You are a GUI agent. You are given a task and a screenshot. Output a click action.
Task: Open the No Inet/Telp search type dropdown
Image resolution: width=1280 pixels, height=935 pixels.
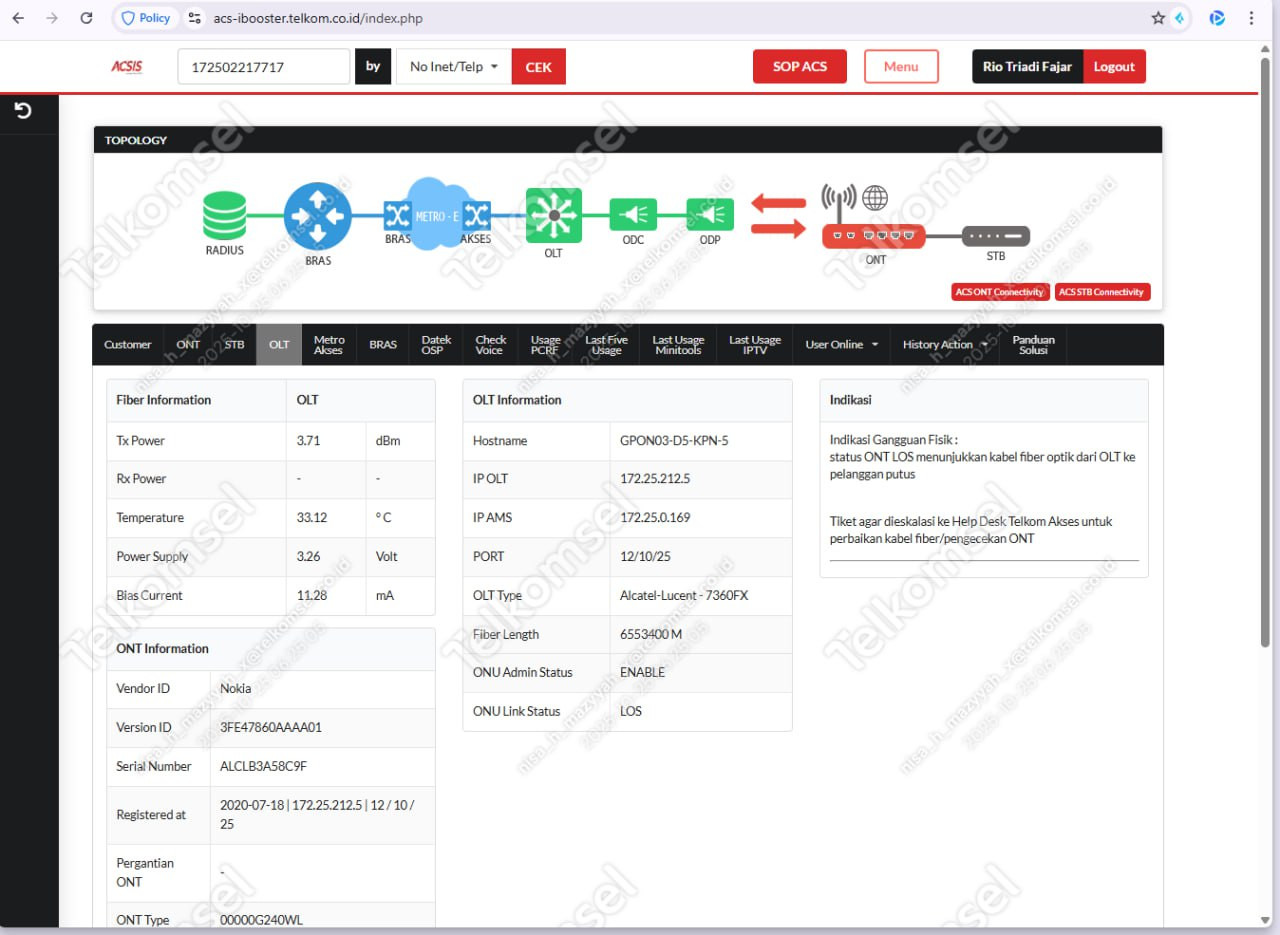[x=454, y=67]
